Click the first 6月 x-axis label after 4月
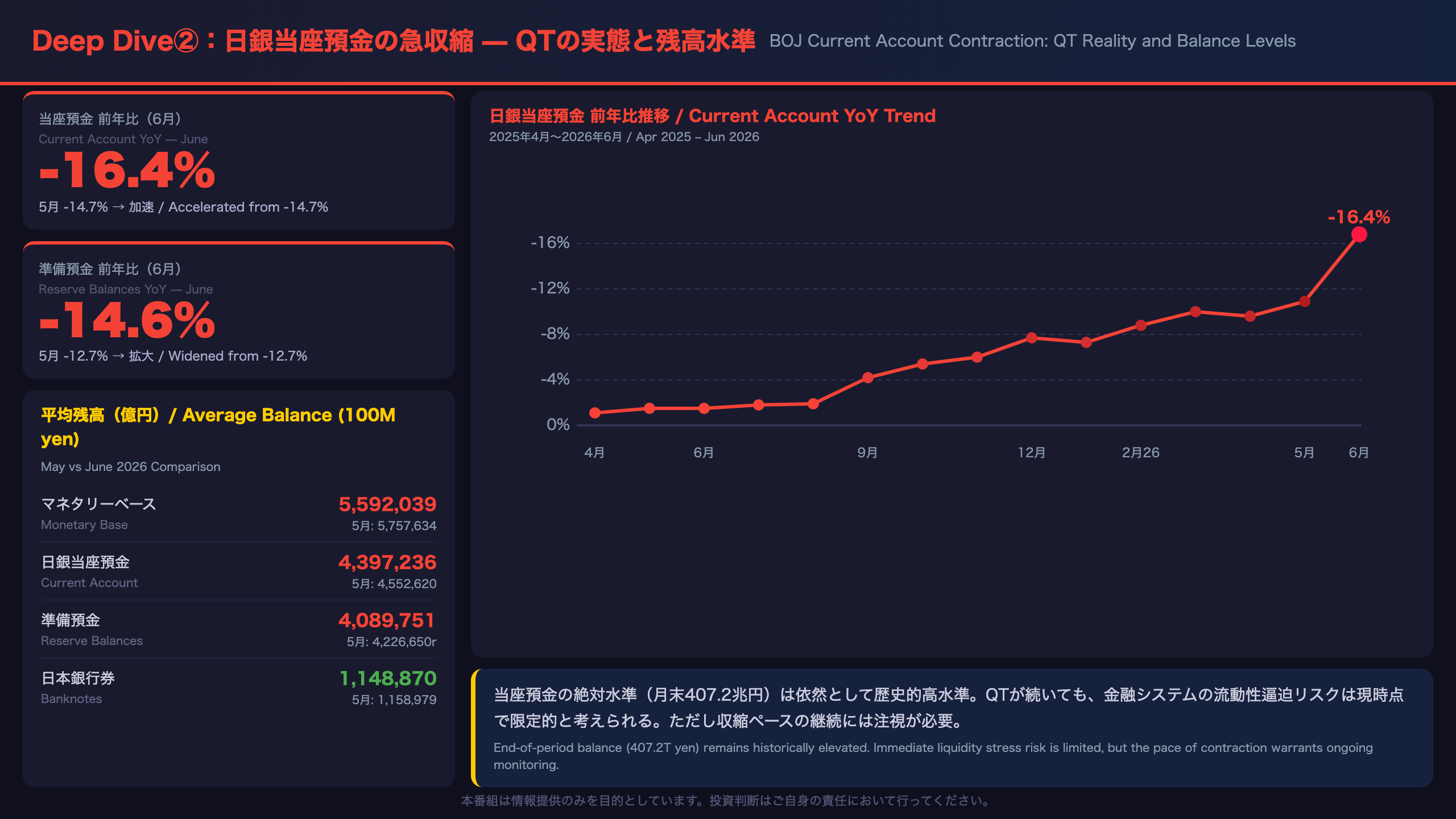Screen dimensions: 1456x819 pos(704,453)
